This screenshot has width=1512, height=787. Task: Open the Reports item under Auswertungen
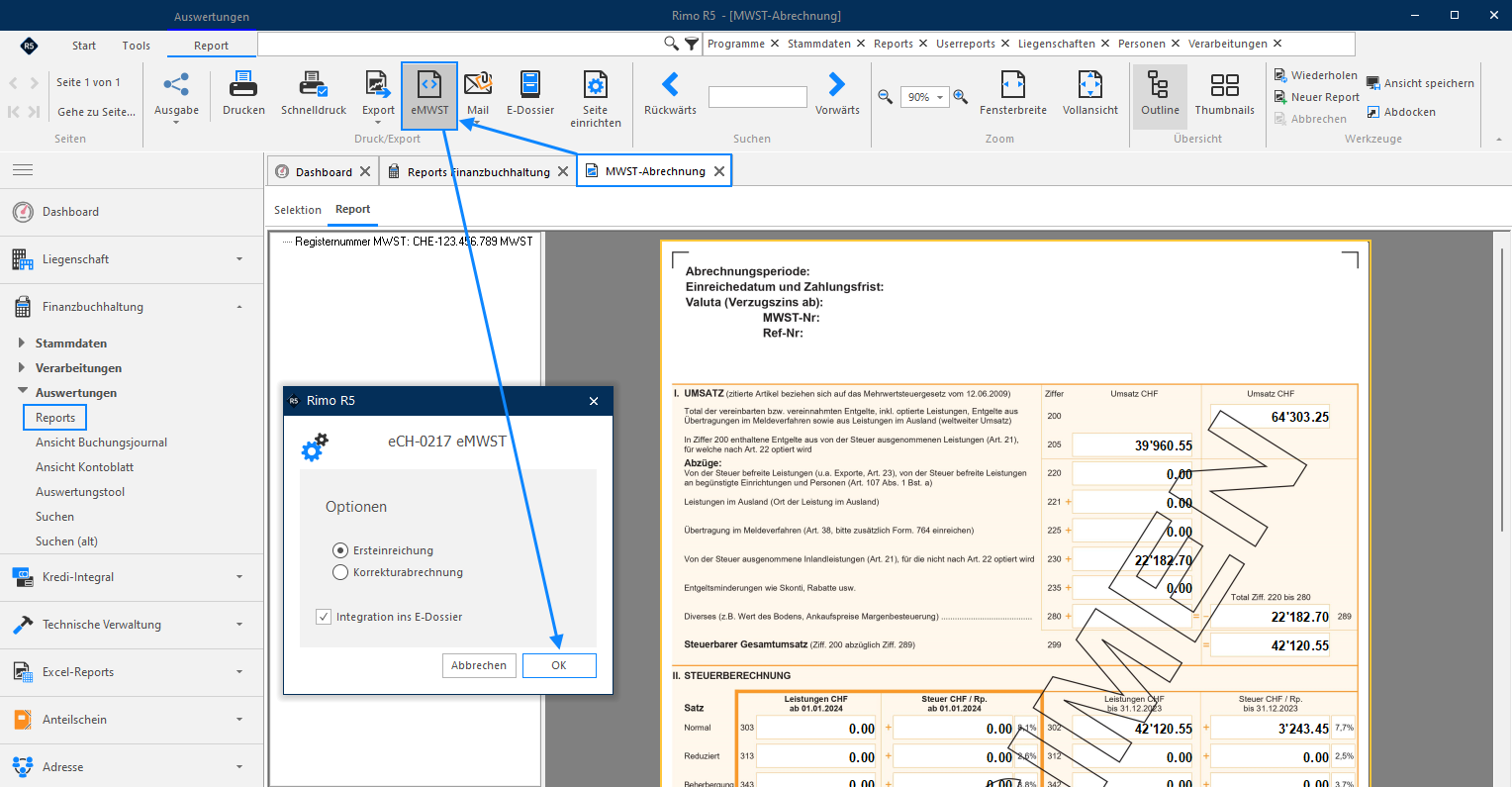(55, 418)
